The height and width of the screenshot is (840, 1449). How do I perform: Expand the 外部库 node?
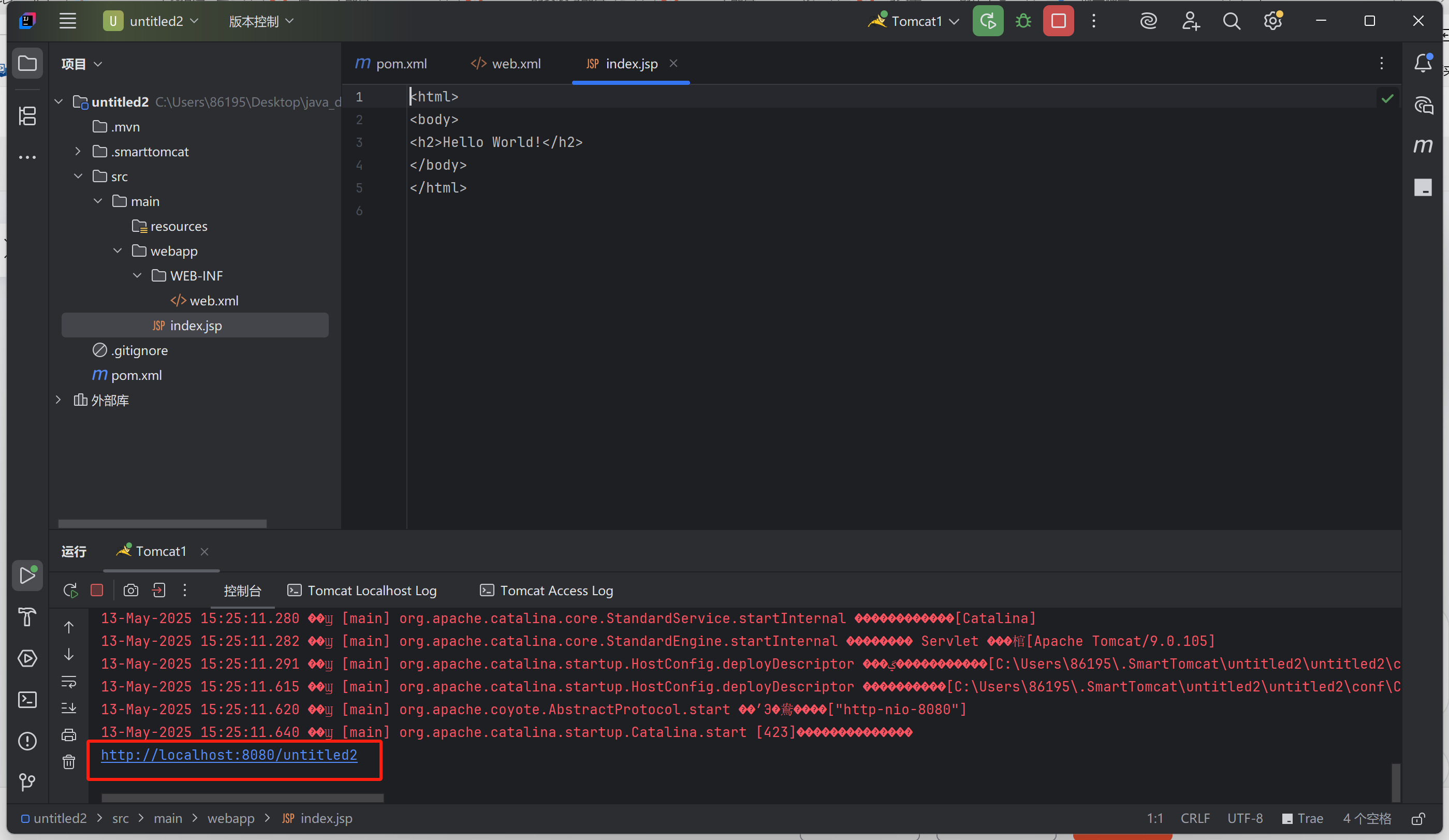point(58,400)
